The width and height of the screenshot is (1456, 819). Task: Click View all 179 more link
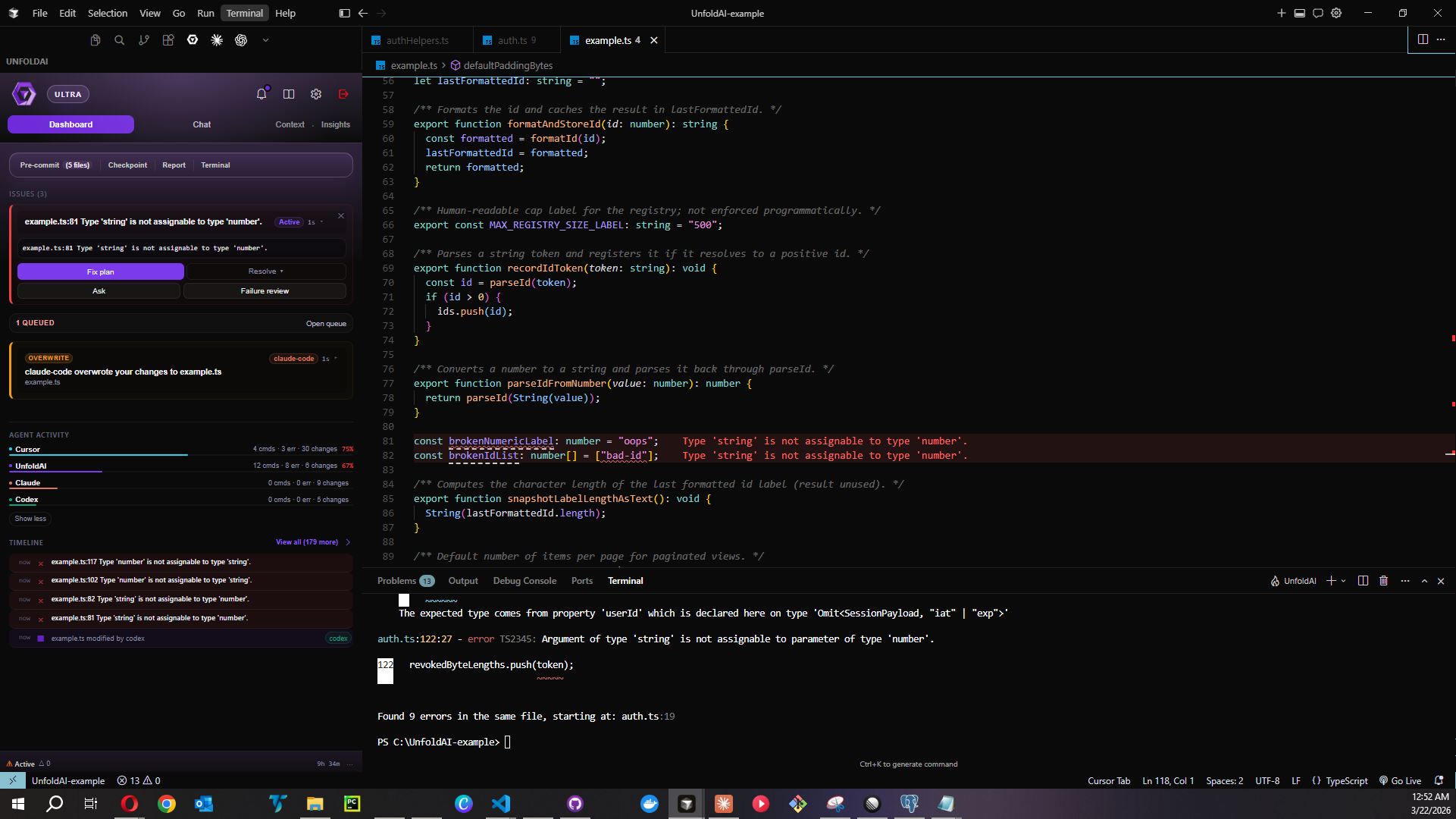[x=307, y=542]
